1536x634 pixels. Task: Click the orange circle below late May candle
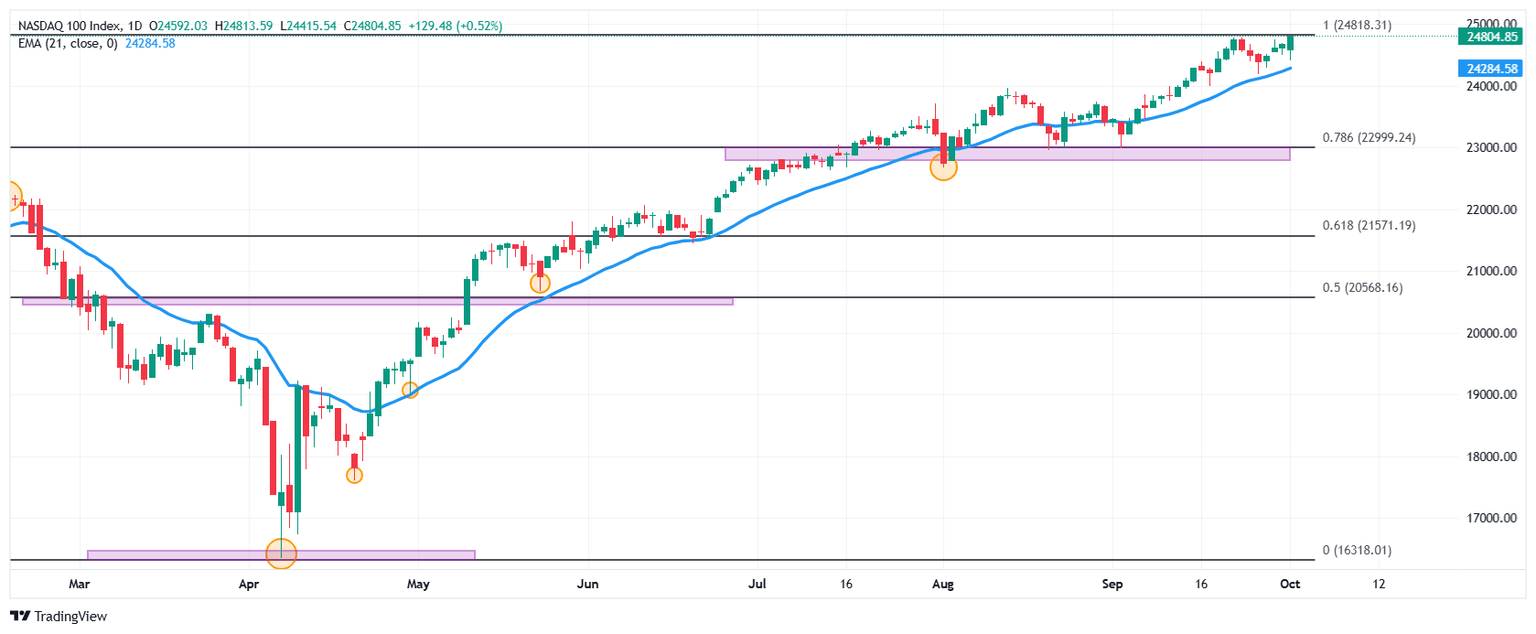pos(539,283)
